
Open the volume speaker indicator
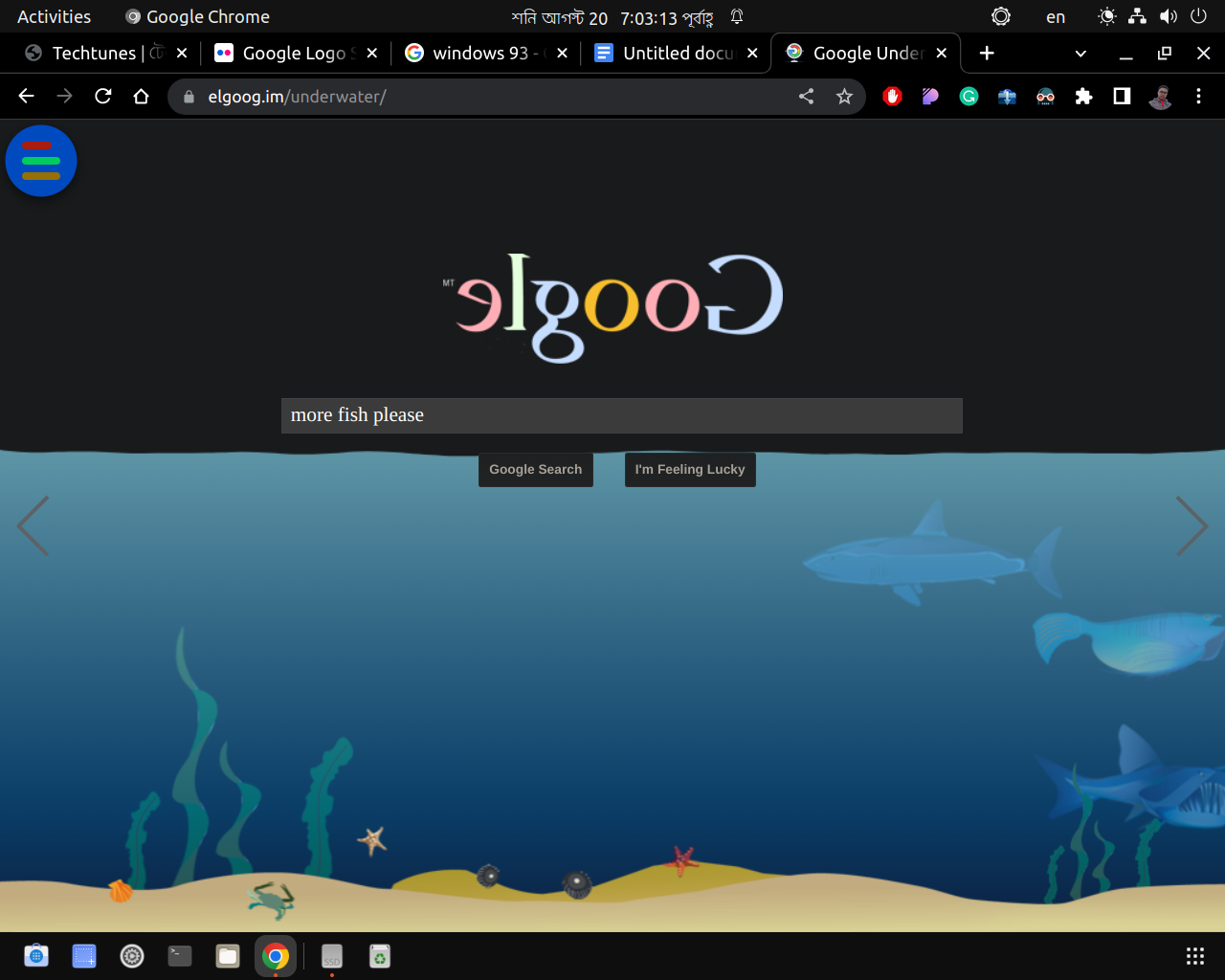click(1169, 16)
